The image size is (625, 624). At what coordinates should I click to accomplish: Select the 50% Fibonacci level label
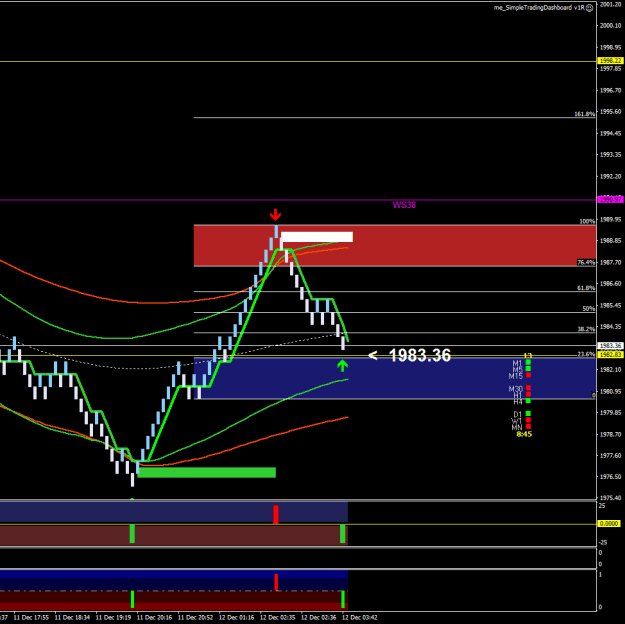588,309
